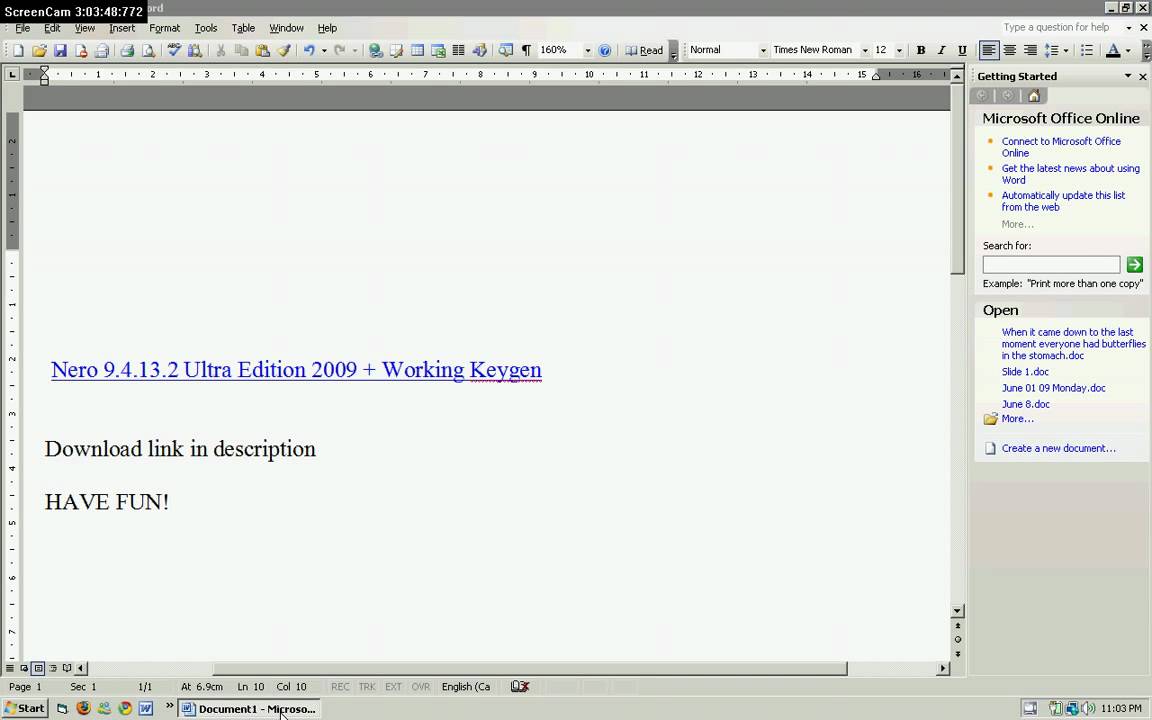
Task: Click the horizontal scrollbar thumb
Action: click(530, 669)
